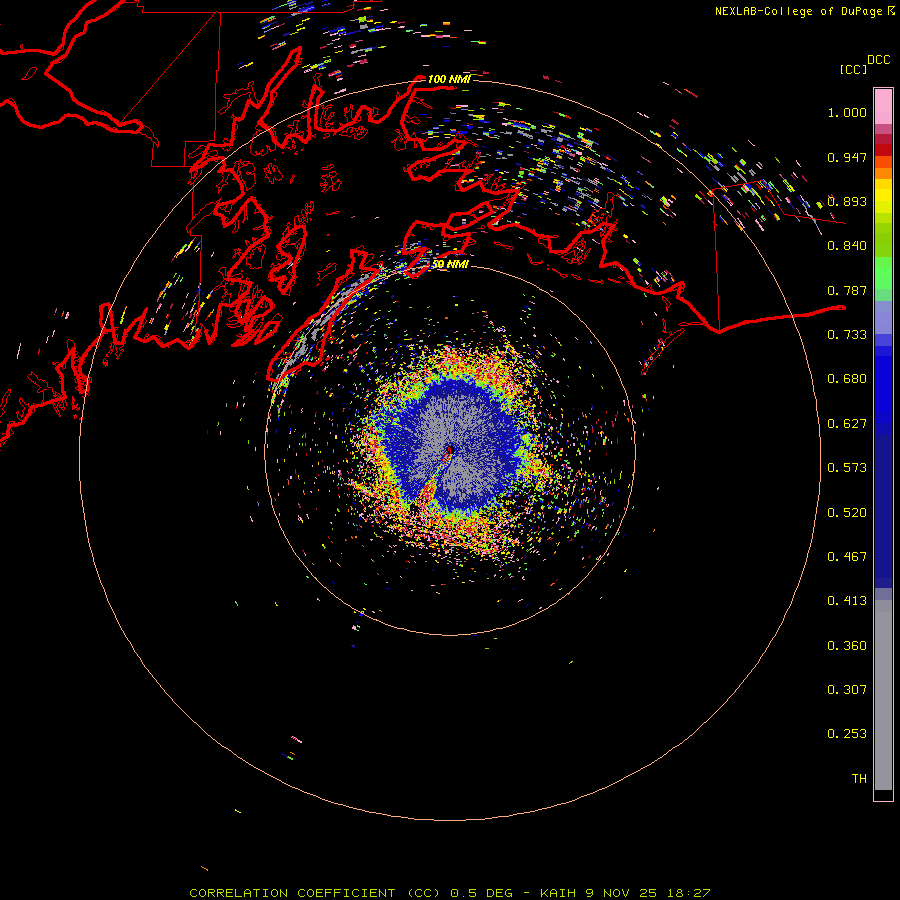Pick the pink swatch beside 1.000
The height and width of the screenshot is (900, 900).
coord(883,108)
